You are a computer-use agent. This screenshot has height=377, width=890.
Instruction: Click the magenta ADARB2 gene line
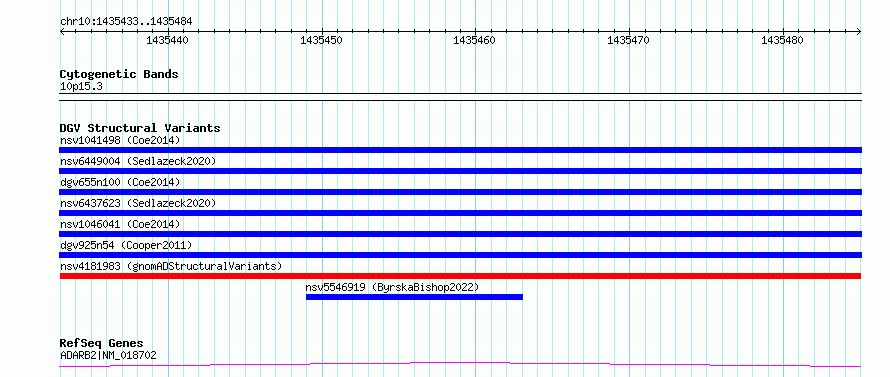460,364
